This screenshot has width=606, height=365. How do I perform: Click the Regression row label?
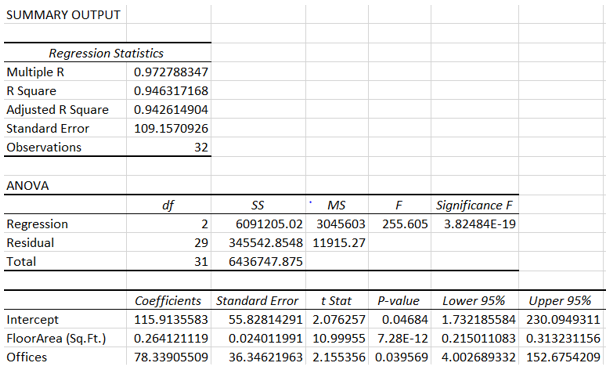(x=37, y=224)
